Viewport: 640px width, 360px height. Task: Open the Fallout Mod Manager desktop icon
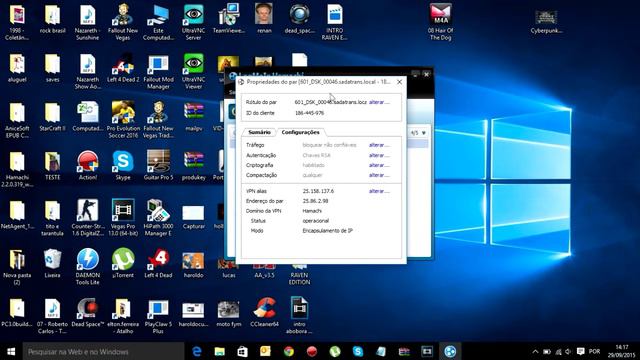tap(158, 71)
